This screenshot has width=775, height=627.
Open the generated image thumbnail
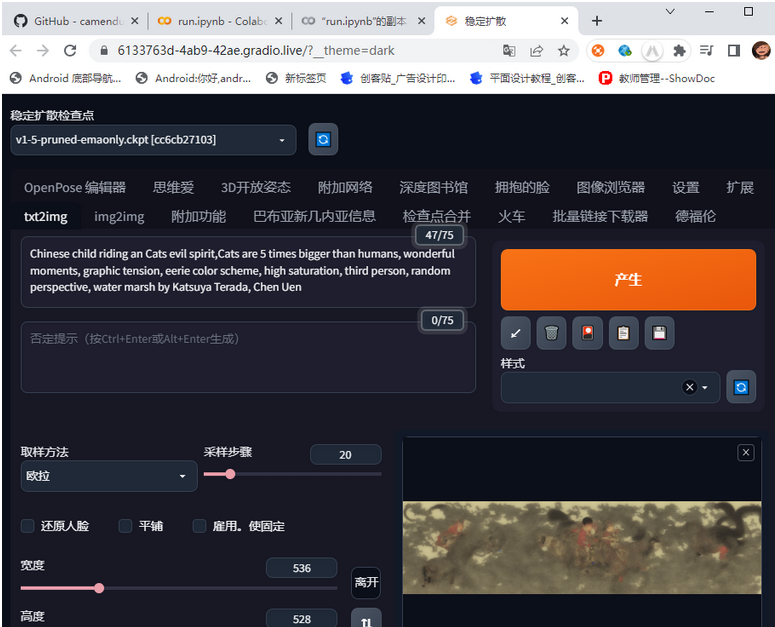coord(582,547)
